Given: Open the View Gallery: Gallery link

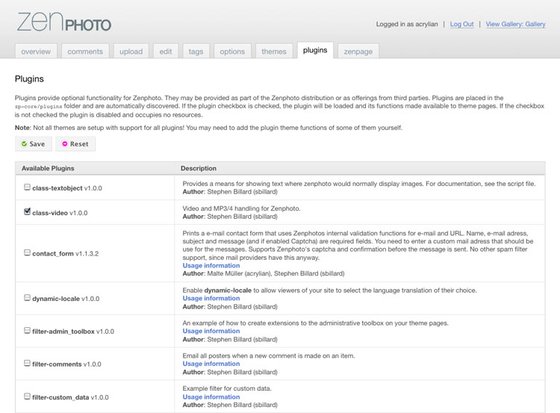Looking at the screenshot, I should click(x=515, y=24).
